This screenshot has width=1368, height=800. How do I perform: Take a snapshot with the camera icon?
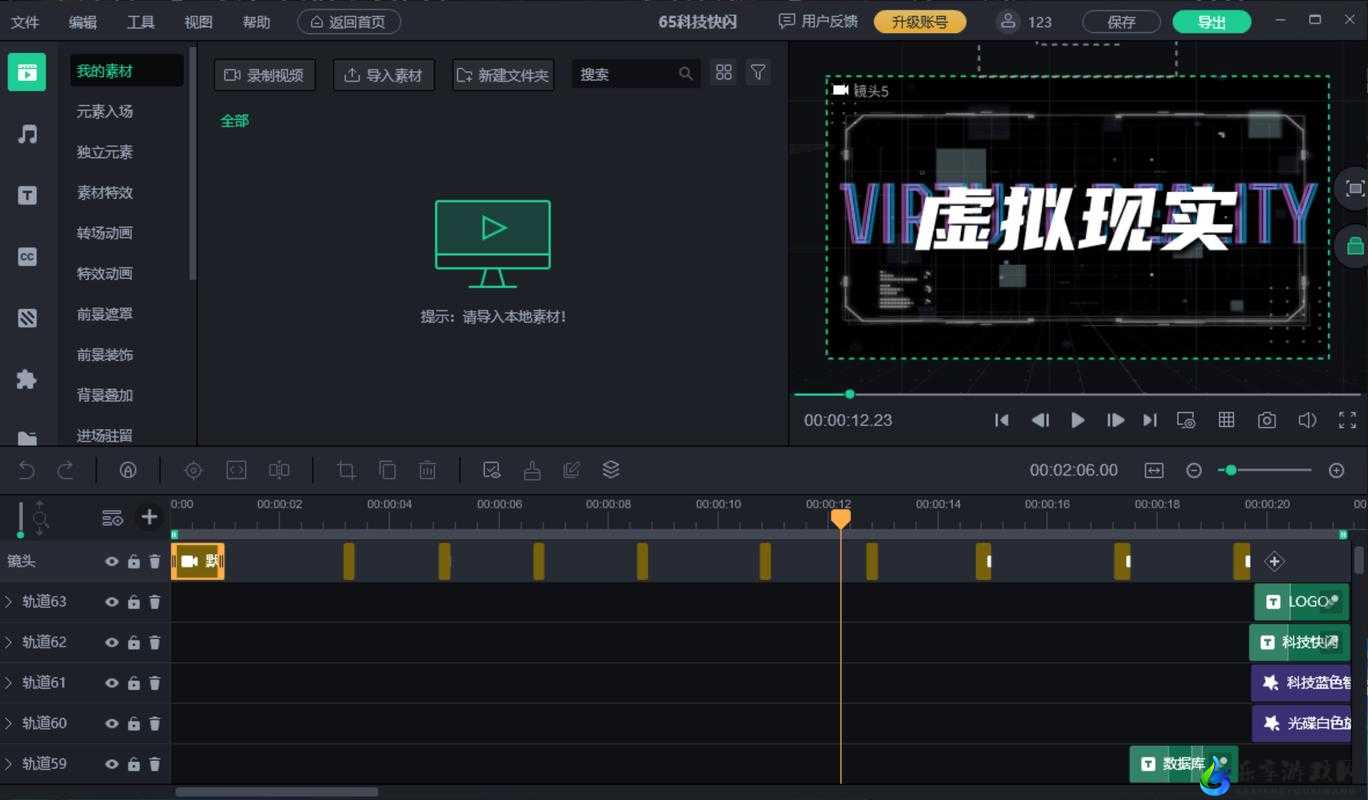pos(1267,420)
